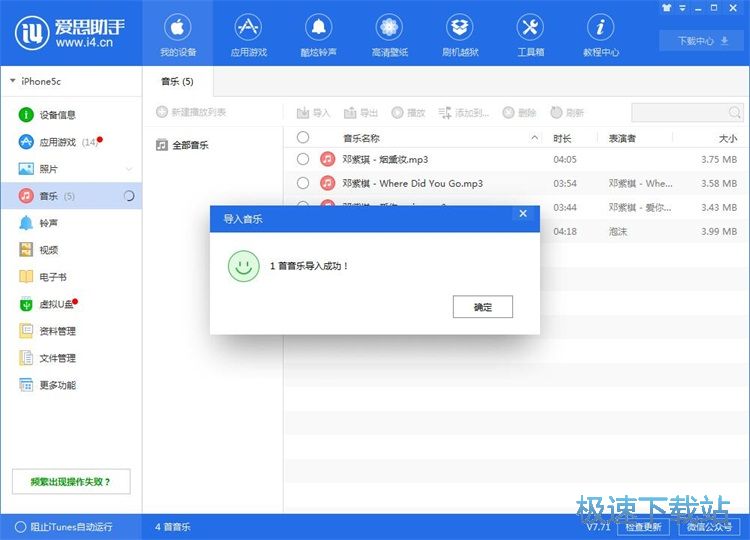Open the 应用游戏 apps and games store
The image size is (750, 540).
[x=248, y=33]
